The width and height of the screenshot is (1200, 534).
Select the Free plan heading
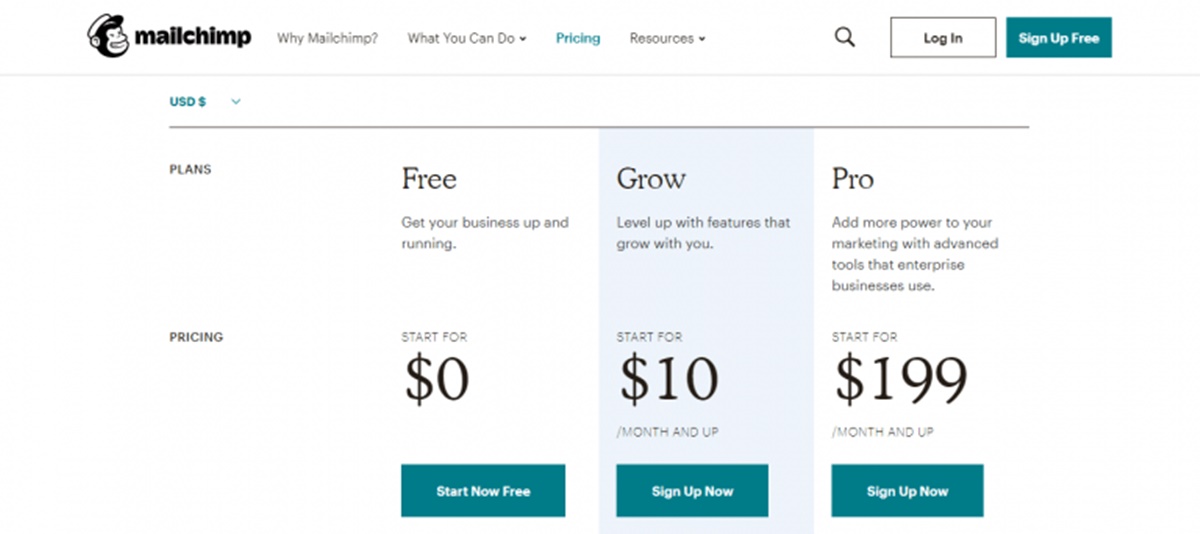tap(429, 180)
